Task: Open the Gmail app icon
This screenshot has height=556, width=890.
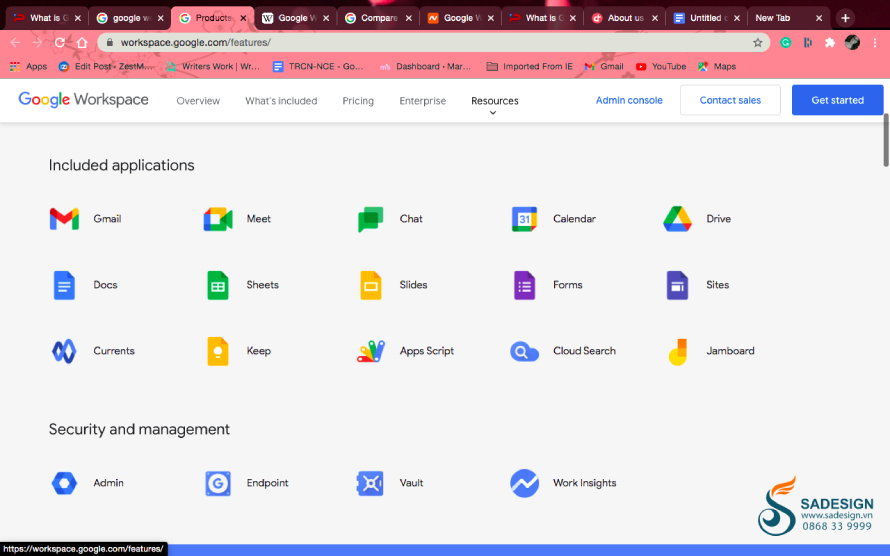Action: (64, 219)
